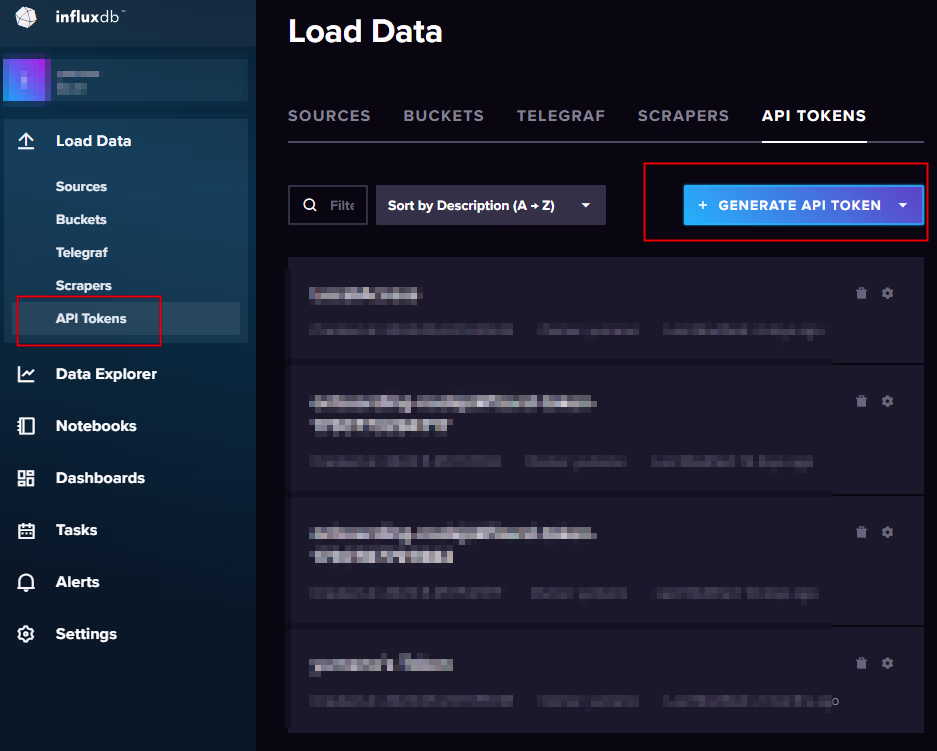This screenshot has width=937, height=751.
Task: Open gear settings for fourth token
Action: pyautogui.click(x=887, y=663)
